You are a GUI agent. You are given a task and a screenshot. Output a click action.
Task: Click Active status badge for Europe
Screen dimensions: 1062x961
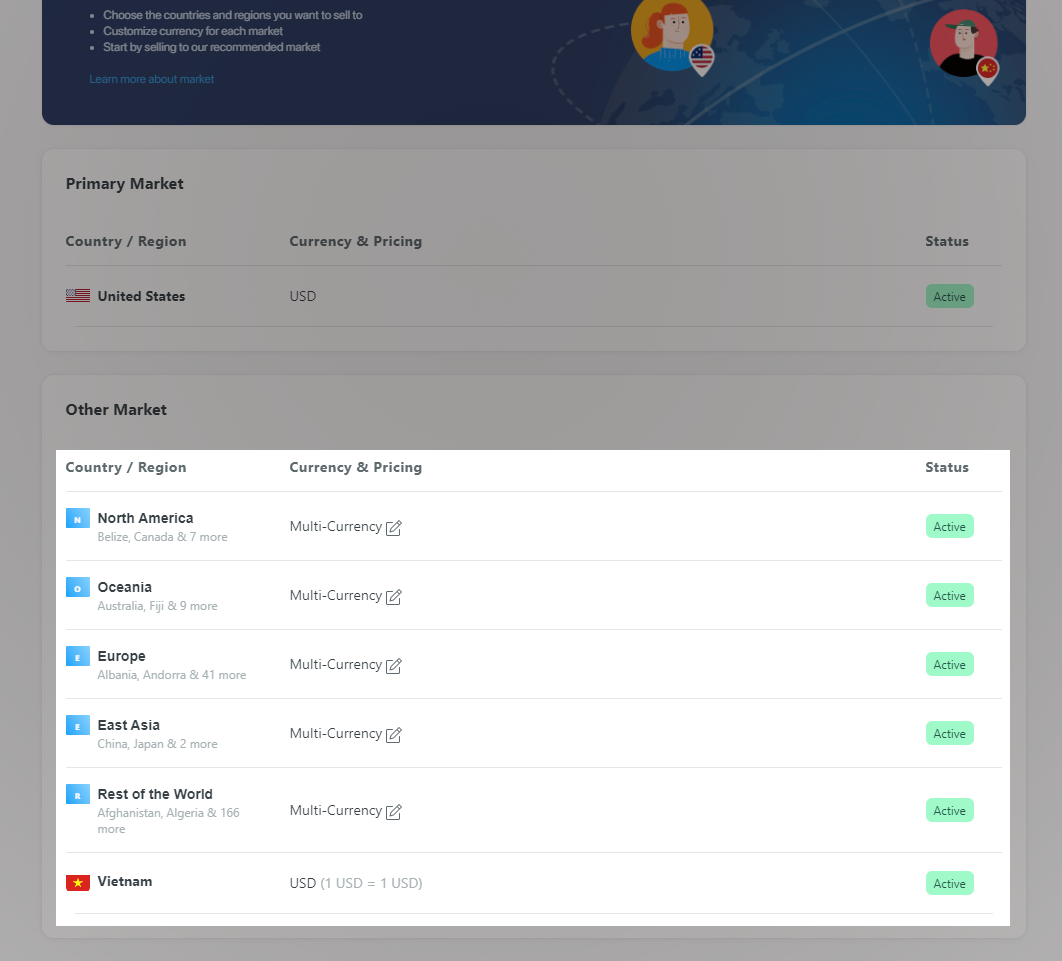[950, 665]
